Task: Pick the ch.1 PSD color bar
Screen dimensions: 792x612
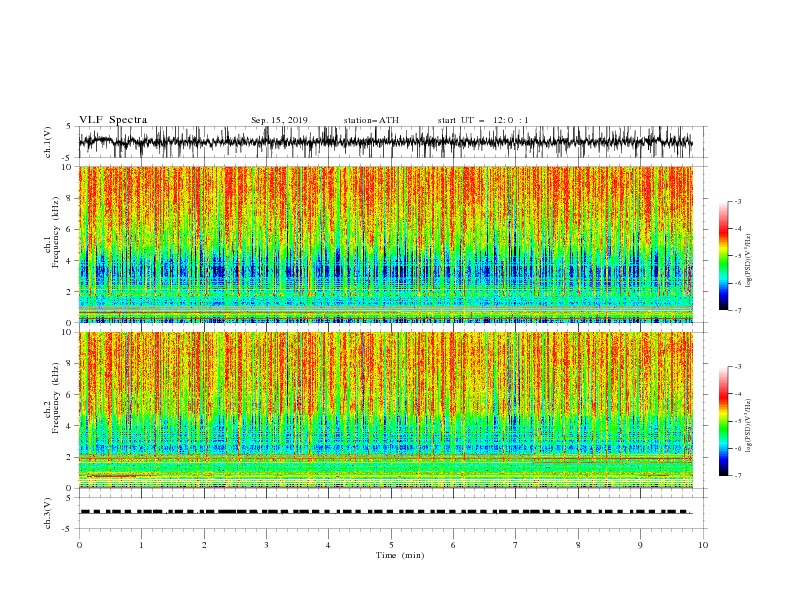Action: (723, 256)
